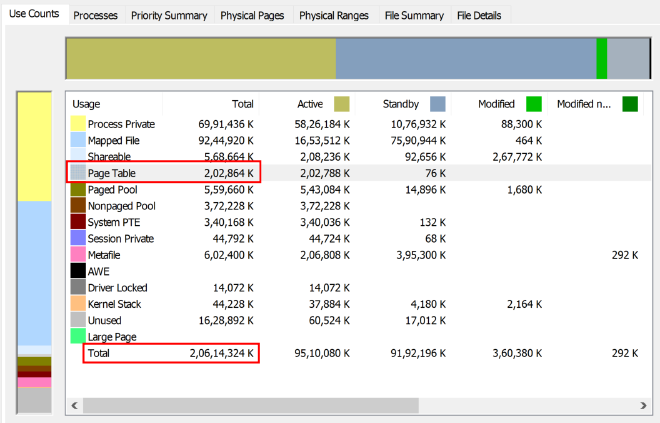Click the Mapped File light blue swatch
This screenshot has height=423, width=660.
[x=78, y=140]
